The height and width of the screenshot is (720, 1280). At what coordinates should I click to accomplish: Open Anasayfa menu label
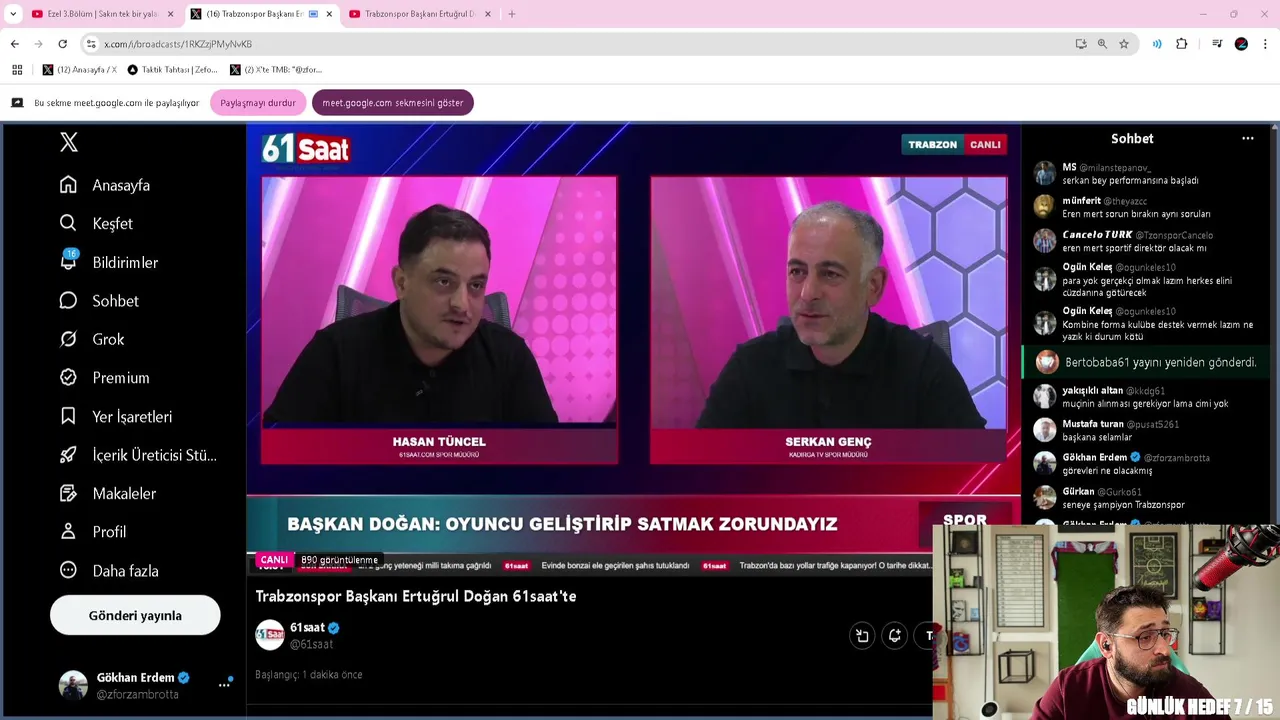pyautogui.click(x=121, y=185)
